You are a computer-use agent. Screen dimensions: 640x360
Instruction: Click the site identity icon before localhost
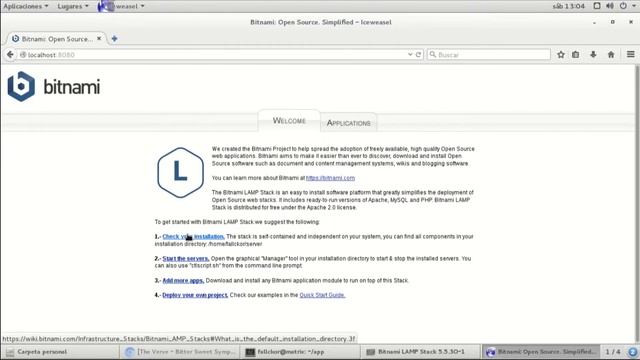[x=23, y=55]
